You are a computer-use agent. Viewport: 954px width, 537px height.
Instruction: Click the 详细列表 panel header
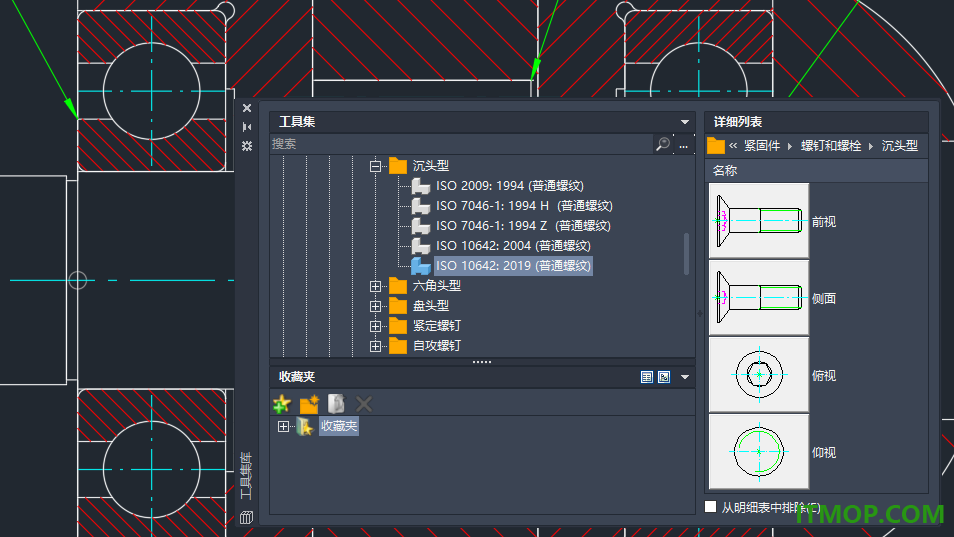816,122
